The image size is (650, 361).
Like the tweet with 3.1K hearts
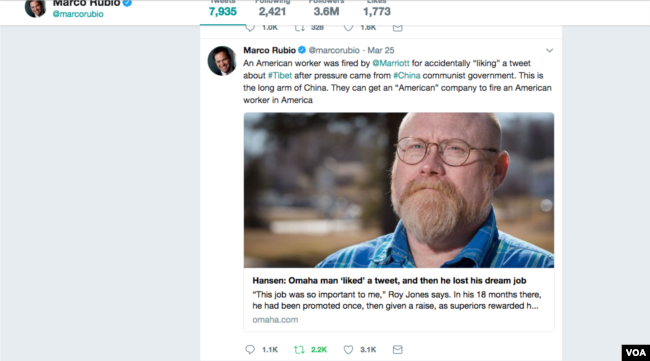tap(348, 349)
